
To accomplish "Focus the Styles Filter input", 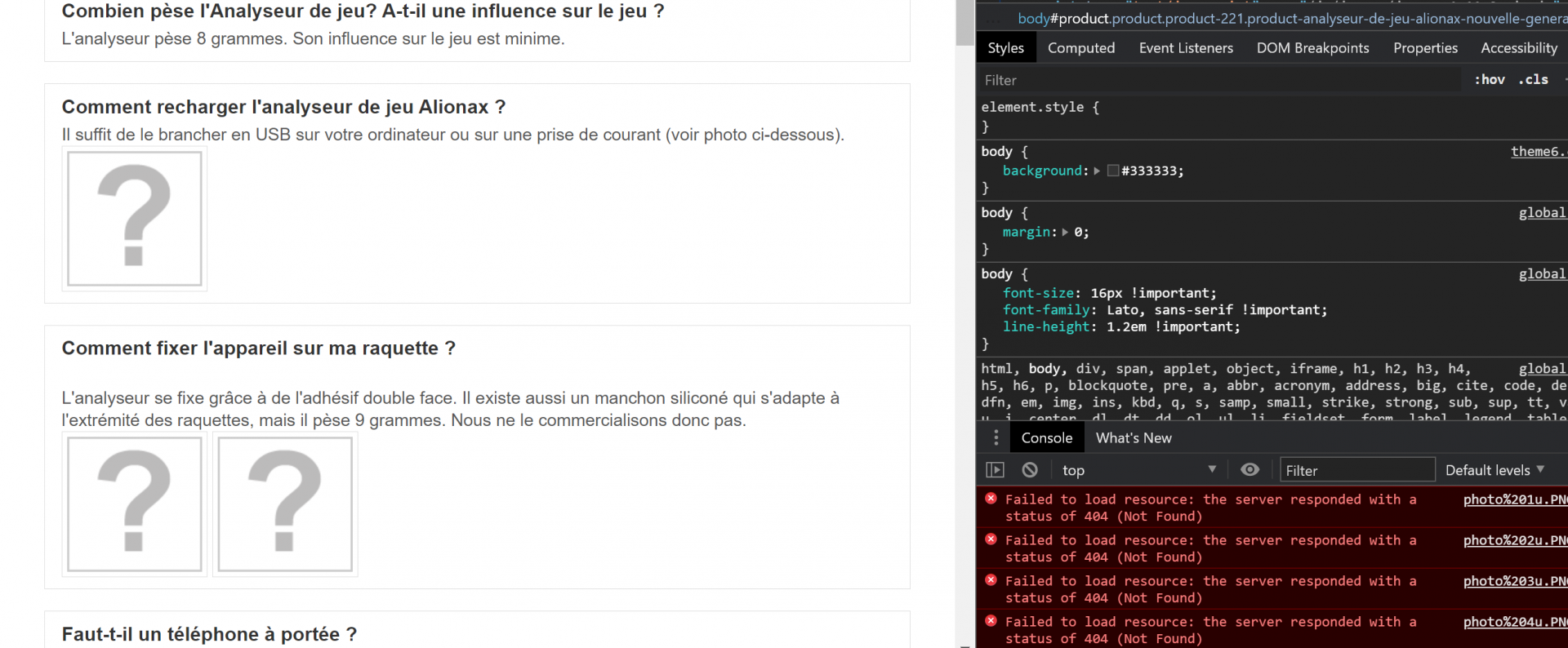I will click(1219, 80).
